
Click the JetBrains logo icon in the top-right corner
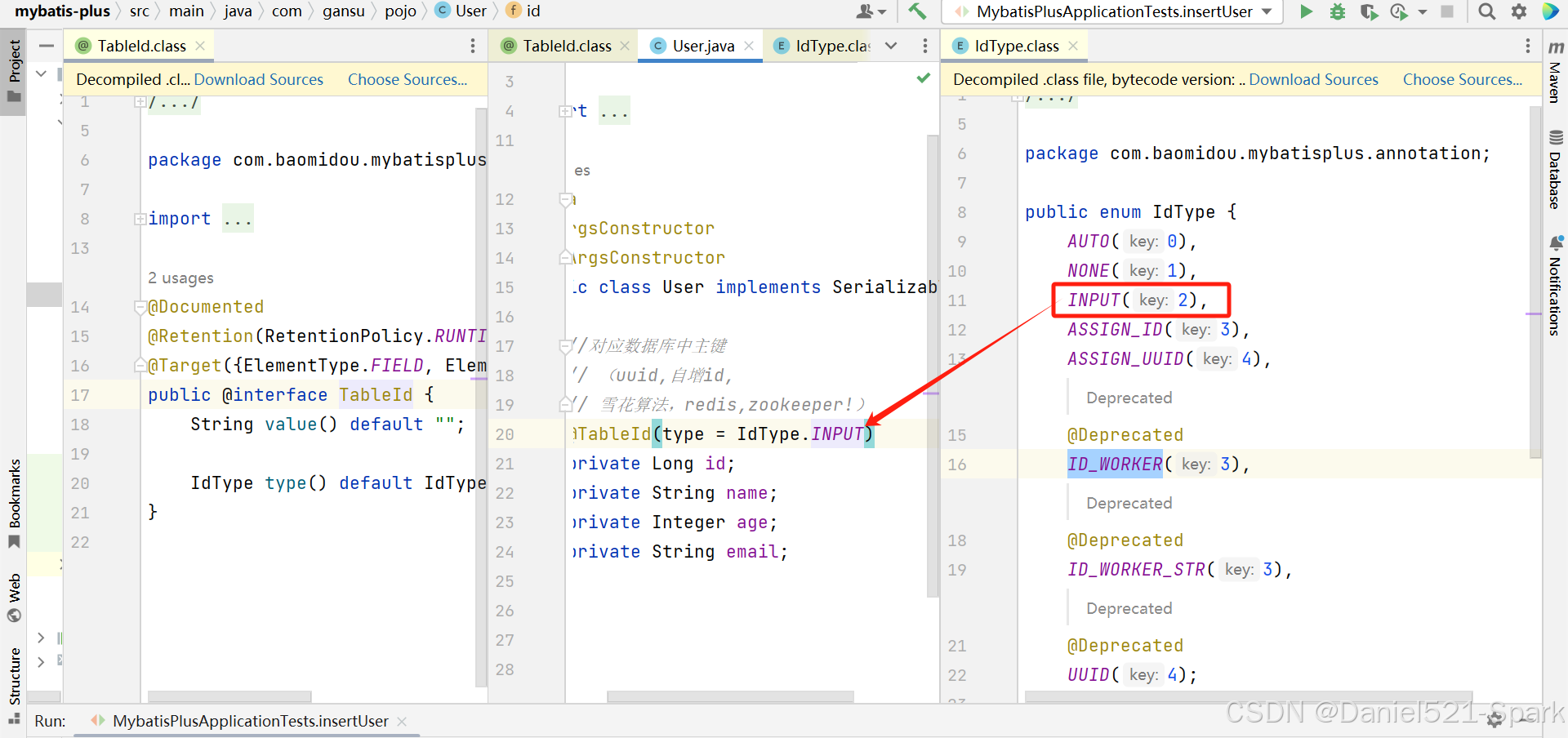pos(1550,11)
